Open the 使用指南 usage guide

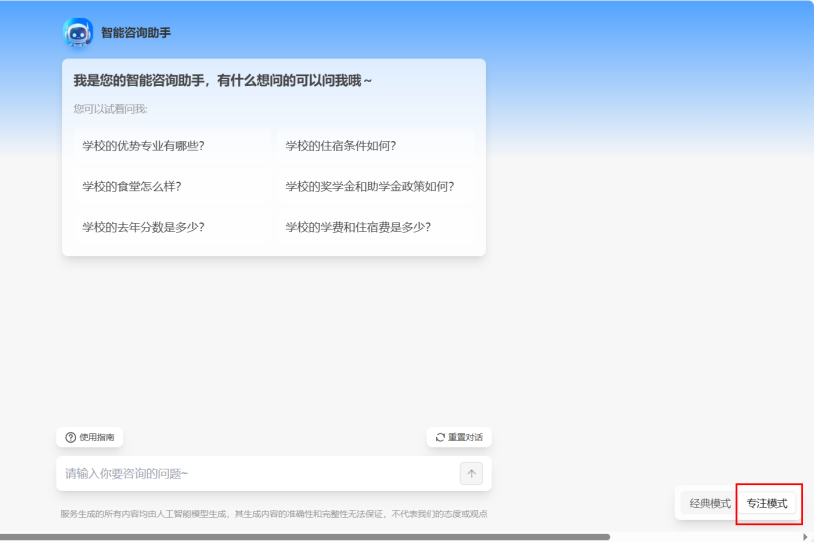click(90, 437)
